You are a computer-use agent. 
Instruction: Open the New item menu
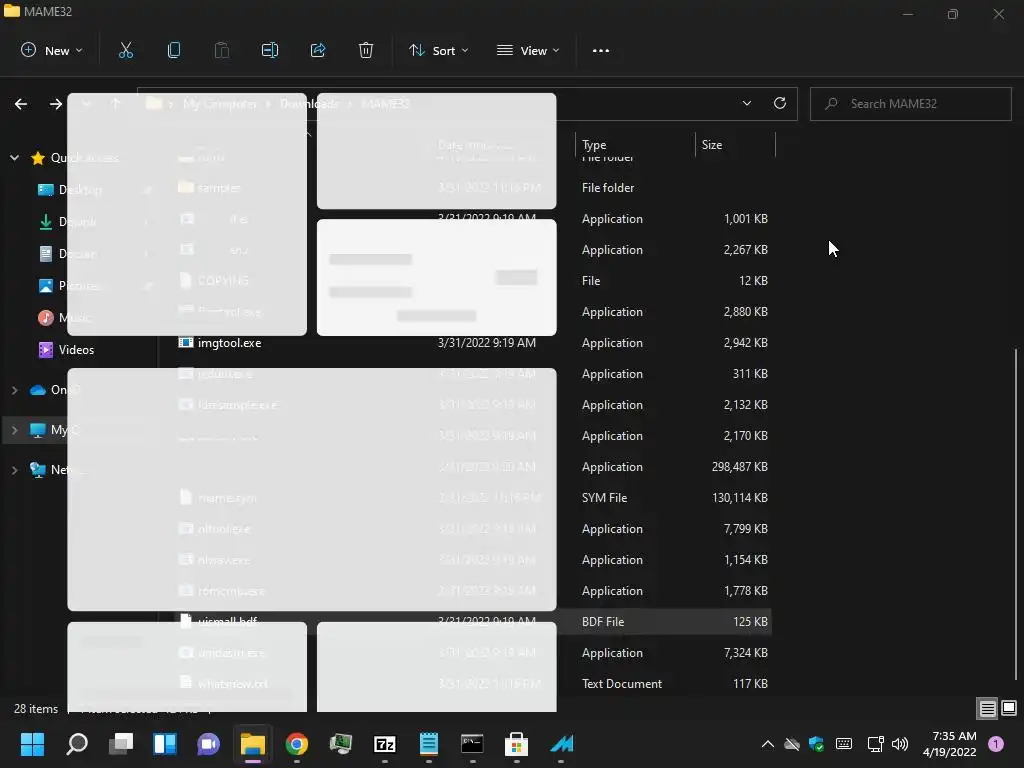[x=52, y=50]
